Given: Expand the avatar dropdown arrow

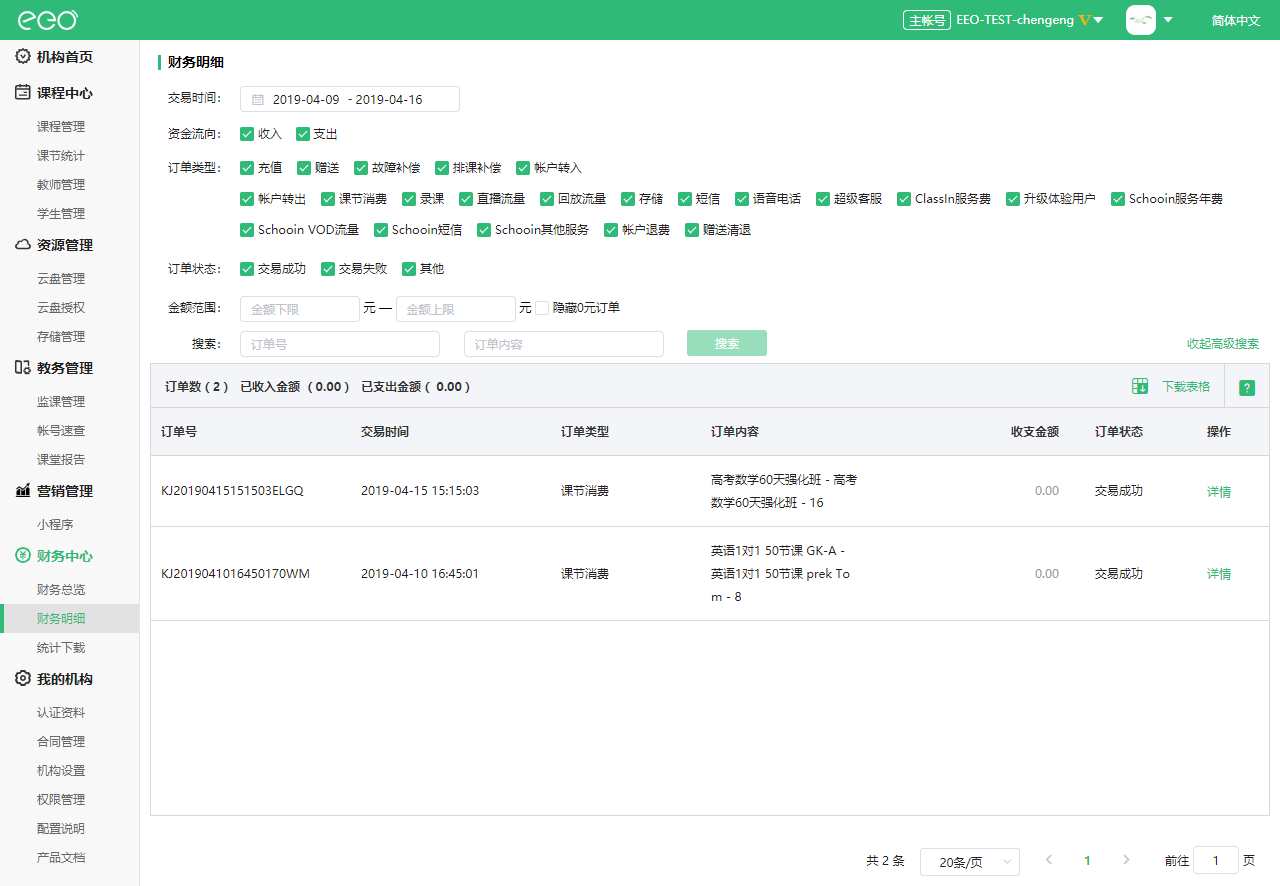Looking at the screenshot, I should (1168, 20).
